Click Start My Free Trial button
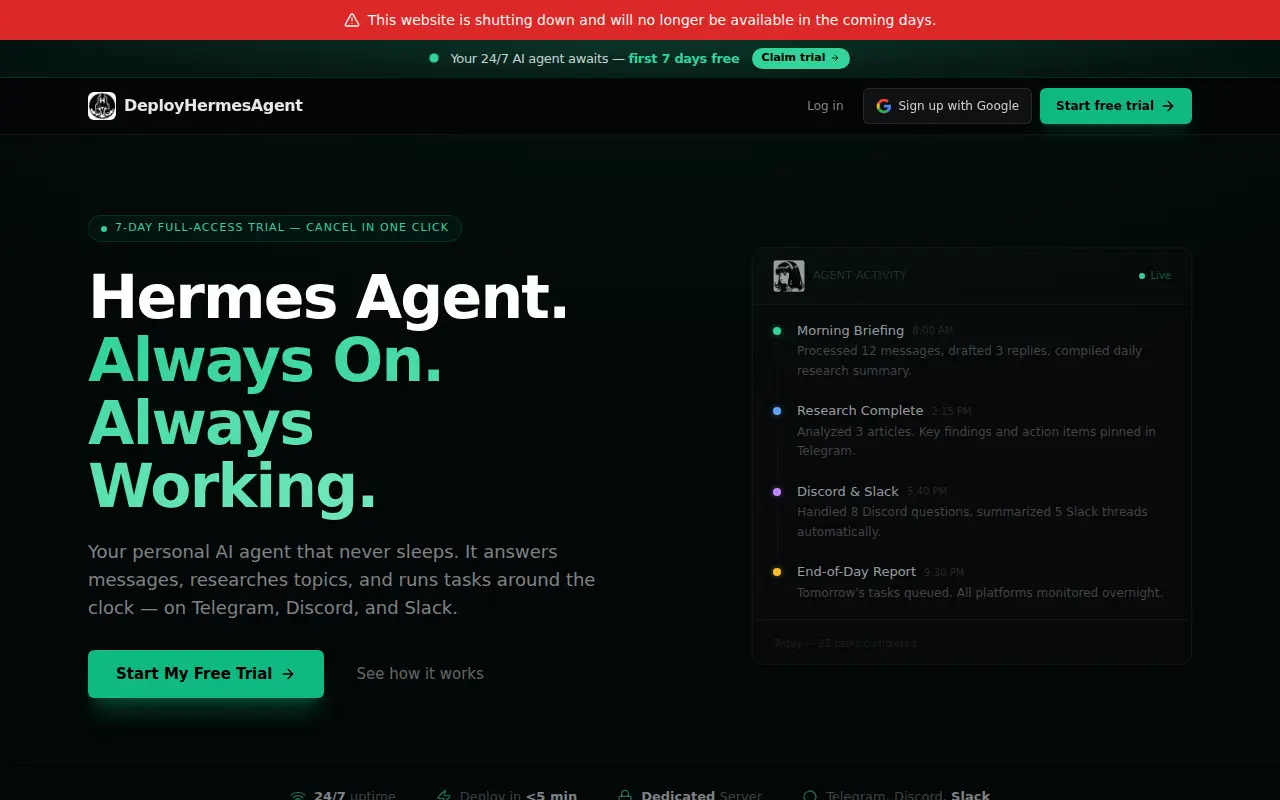The width and height of the screenshot is (1280, 800). tap(206, 674)
